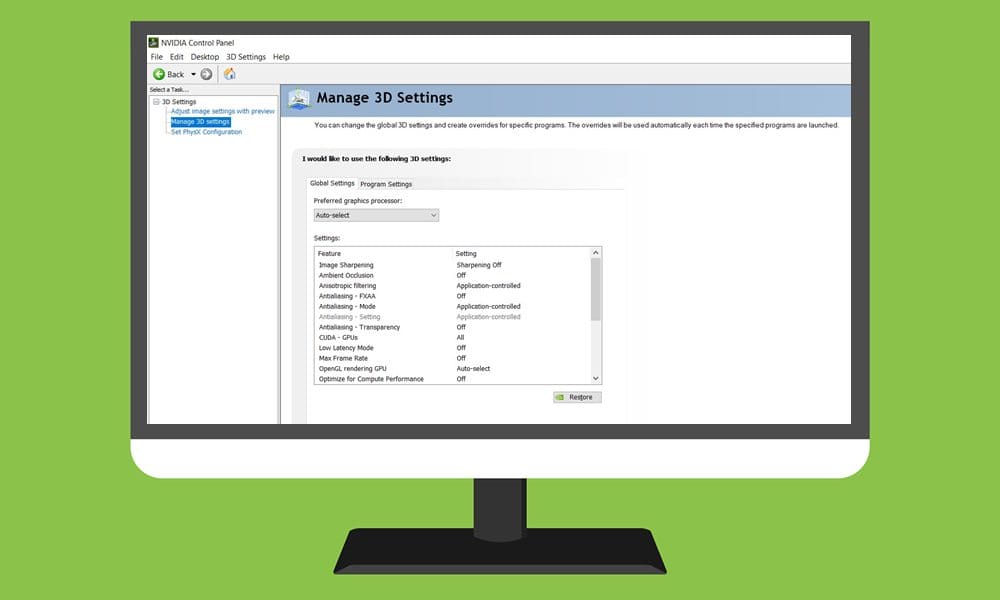Image resolution: width=1000 pixels, height=600 pixels.
Task: Select the Image Sharpening row
Action: point(453,265)
